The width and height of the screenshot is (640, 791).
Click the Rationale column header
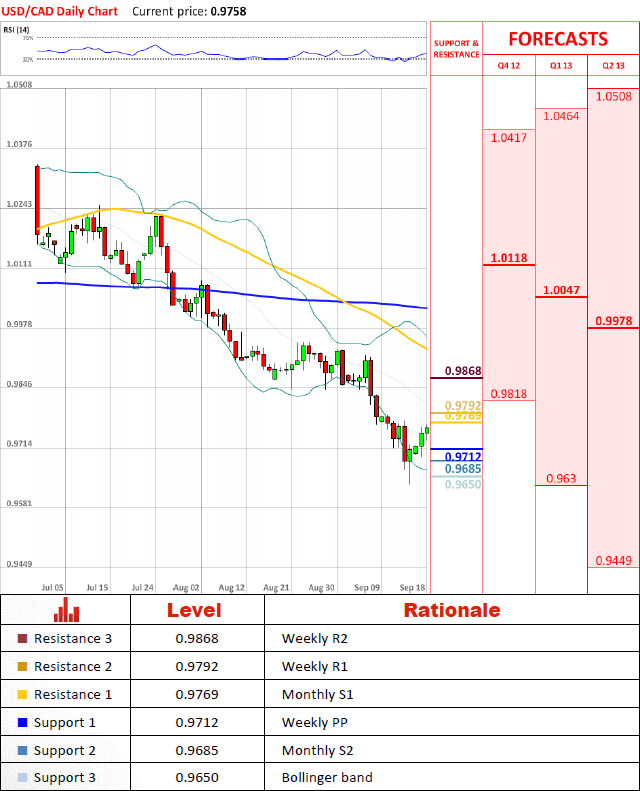click(451, 610)
